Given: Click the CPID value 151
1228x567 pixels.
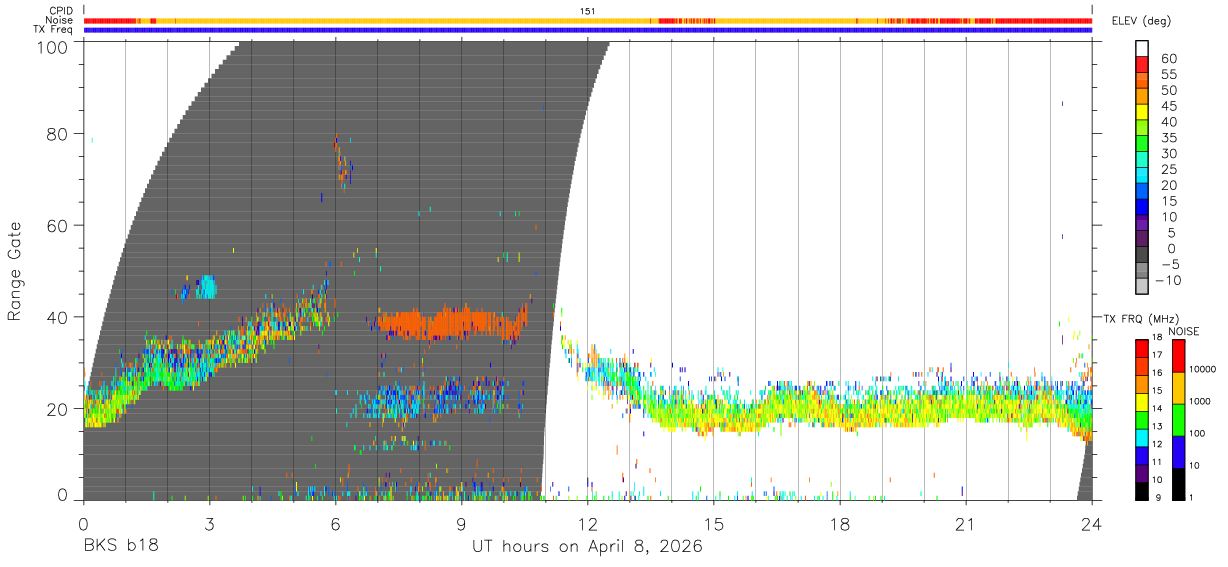Looking at the screenshot, I should pos(588,11).
